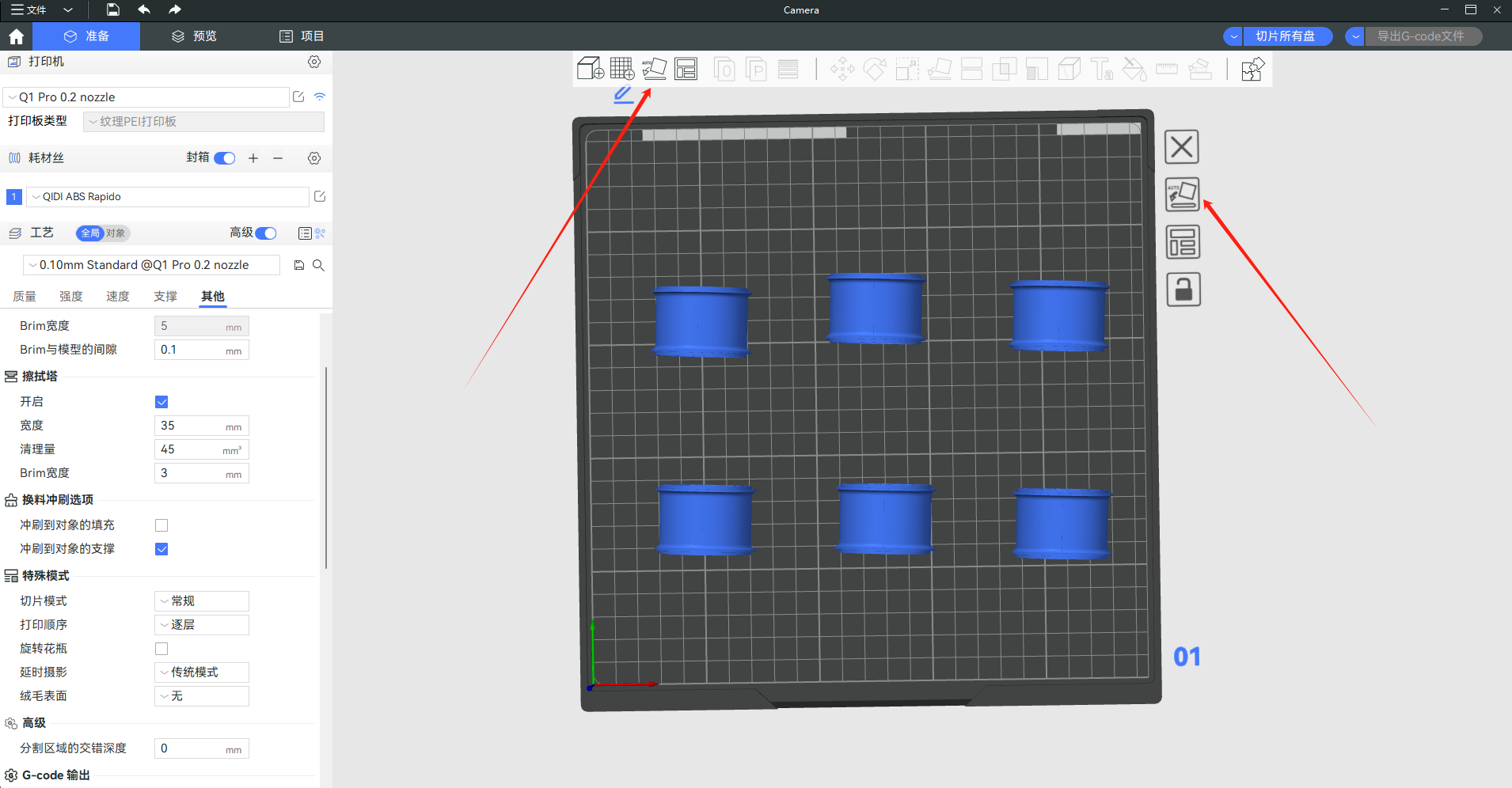The height and width of the screenshot is (788, 1512).
Task: Open the process settings search magnifier
Action: (x=318, y=265)
